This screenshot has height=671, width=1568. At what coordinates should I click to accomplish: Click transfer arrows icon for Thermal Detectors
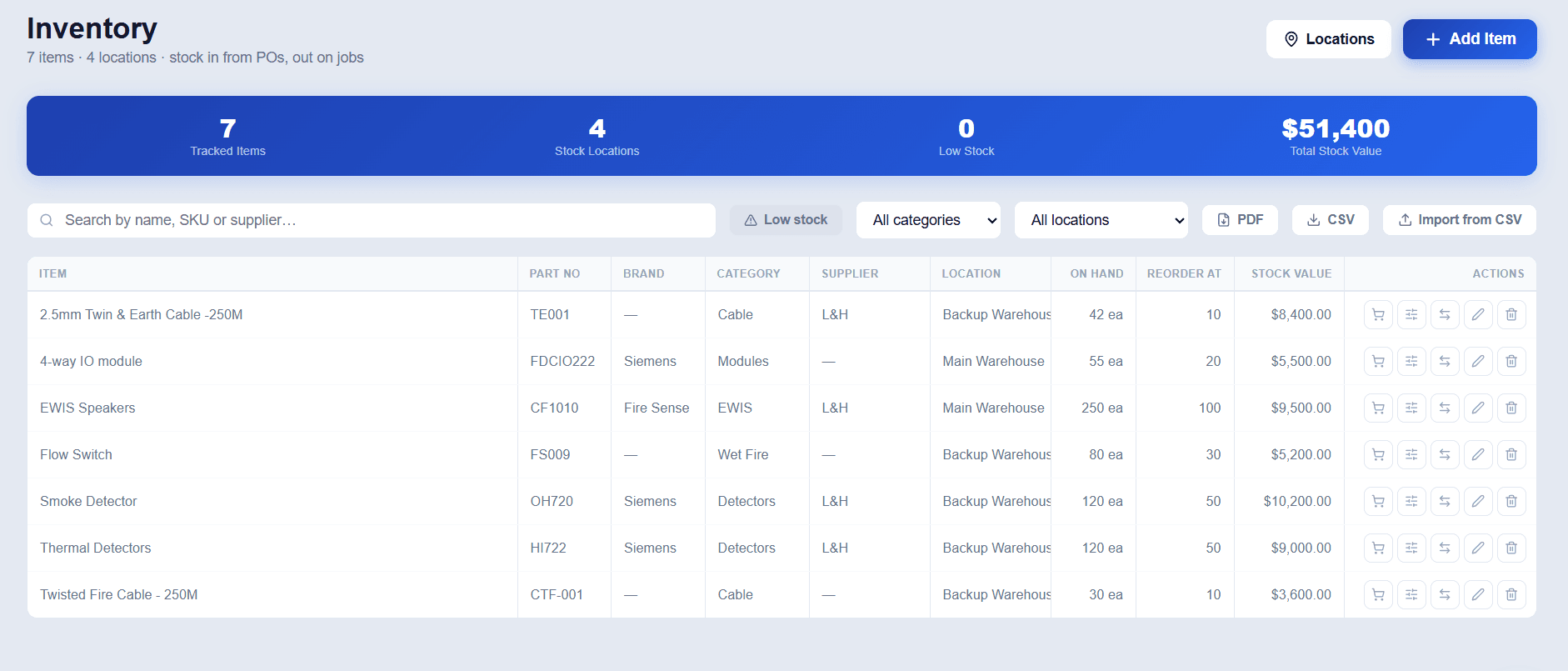pos(1445,548)
